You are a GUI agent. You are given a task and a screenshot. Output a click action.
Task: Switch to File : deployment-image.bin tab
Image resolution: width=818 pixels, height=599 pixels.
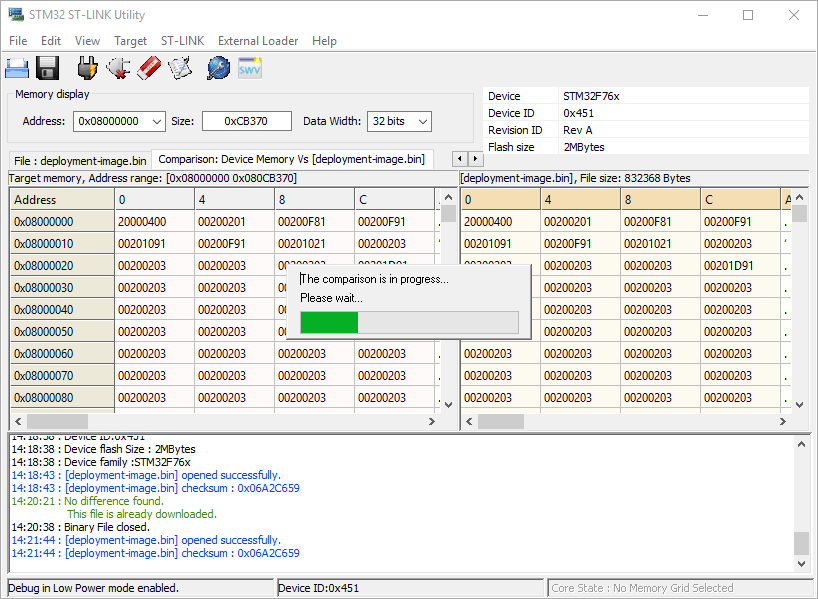pyautogui.click(x=80, y=161)
